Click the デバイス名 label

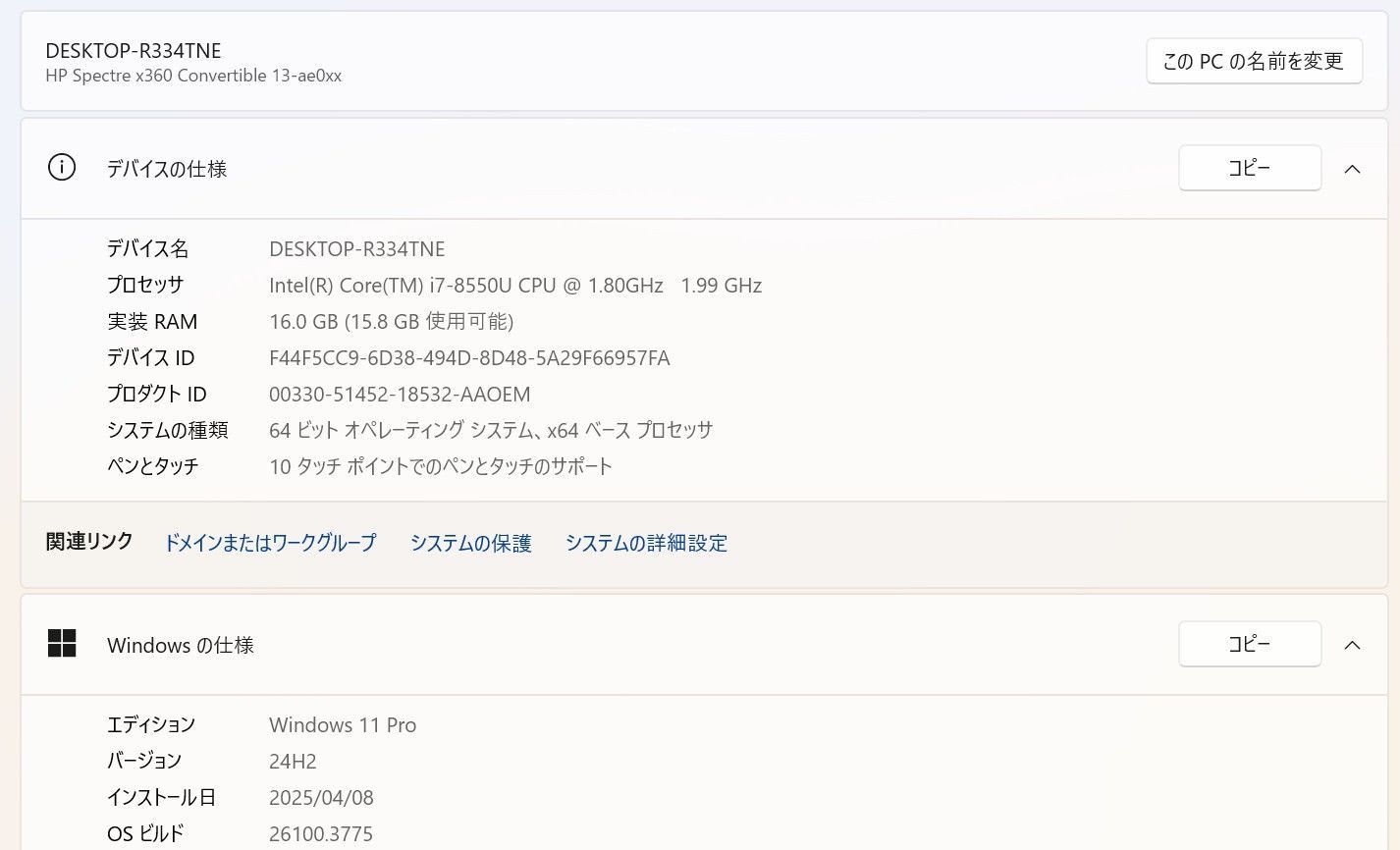pyautogui.click(x=148, y=249)
